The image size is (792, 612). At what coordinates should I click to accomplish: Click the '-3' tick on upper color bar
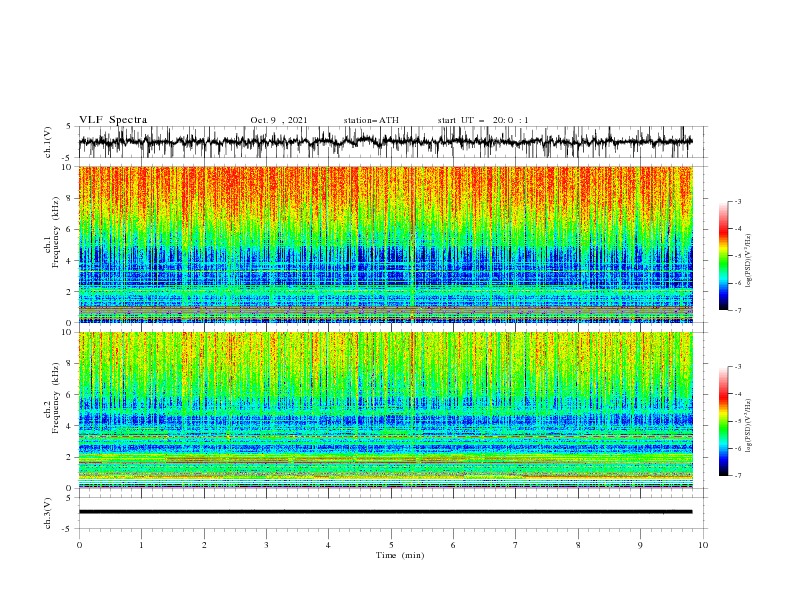pos(737,201)
